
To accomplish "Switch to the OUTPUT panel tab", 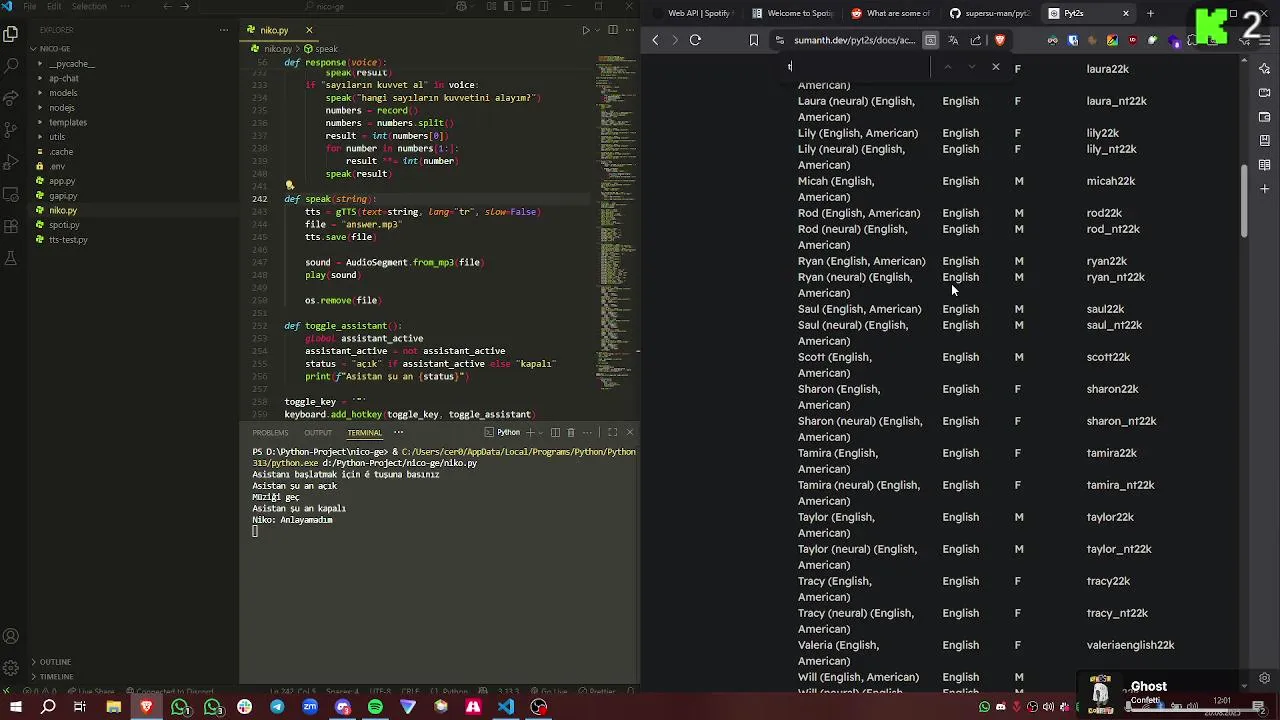I will (x=318, y=432).
